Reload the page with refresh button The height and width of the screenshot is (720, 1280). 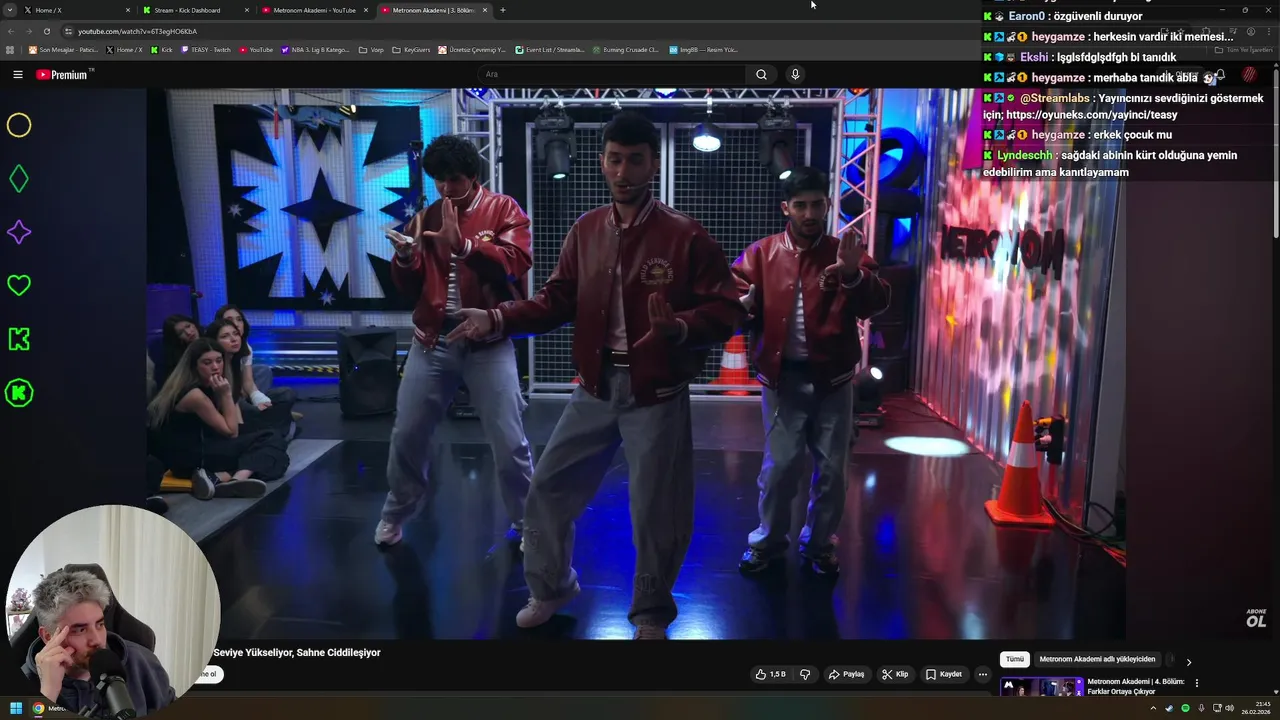click(46, 31)
